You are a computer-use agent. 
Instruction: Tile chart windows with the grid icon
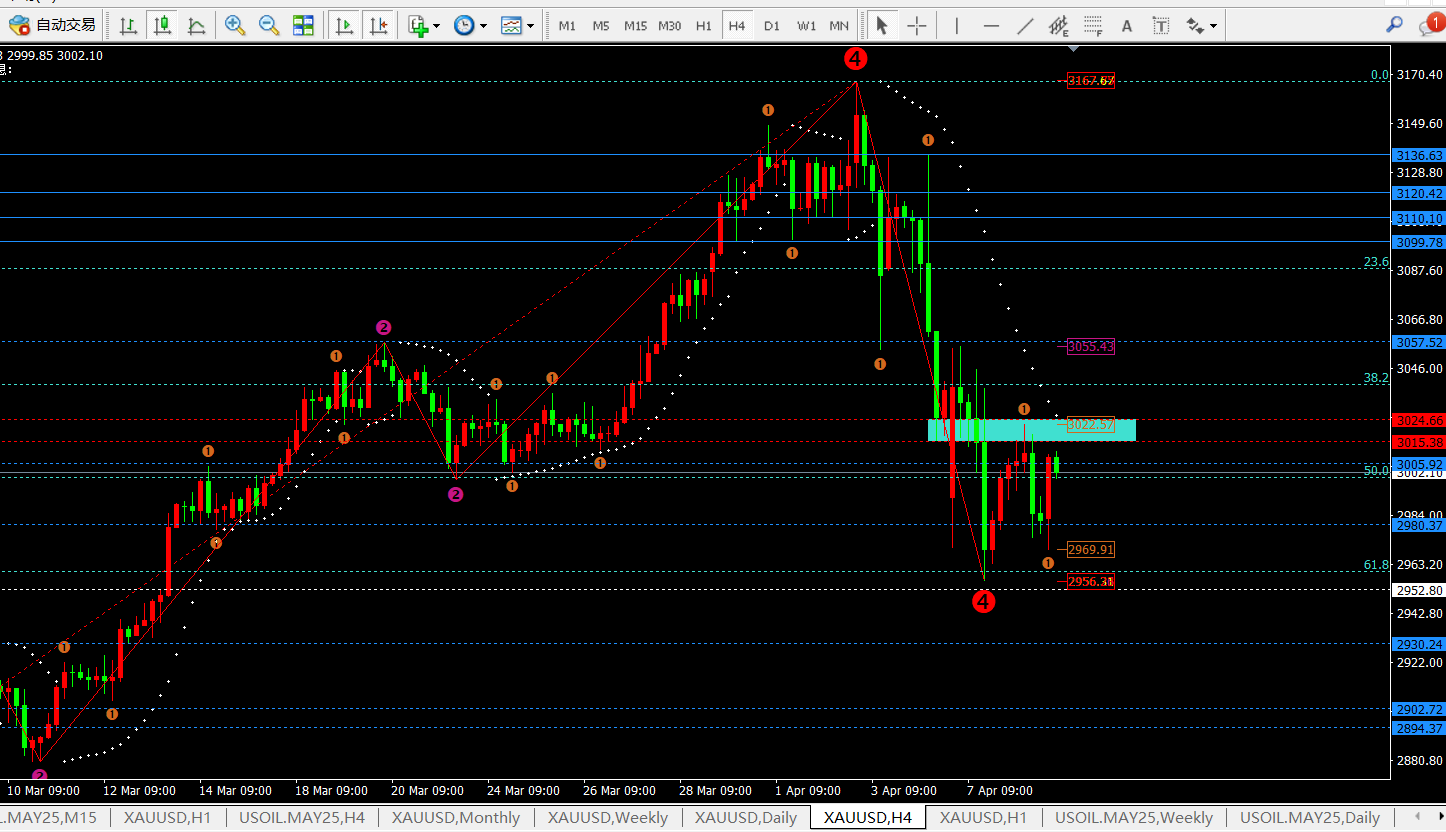[303, 25]
